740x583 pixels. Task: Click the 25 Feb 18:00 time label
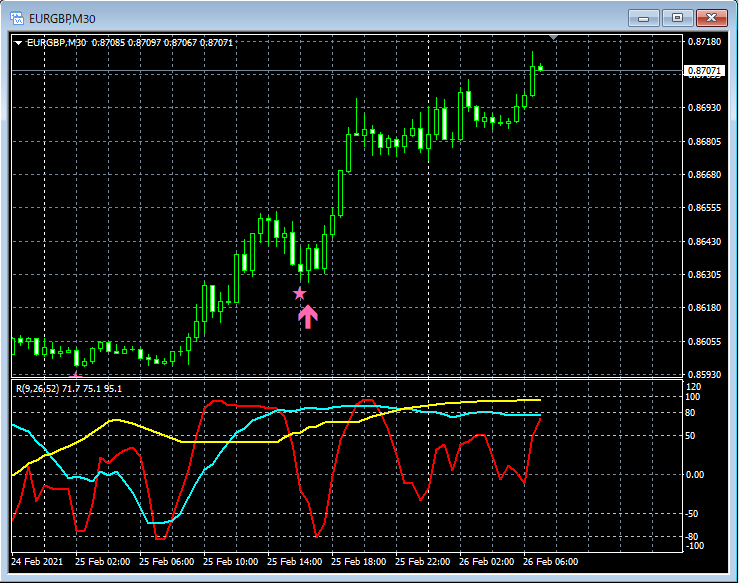(x=359, y=562)
